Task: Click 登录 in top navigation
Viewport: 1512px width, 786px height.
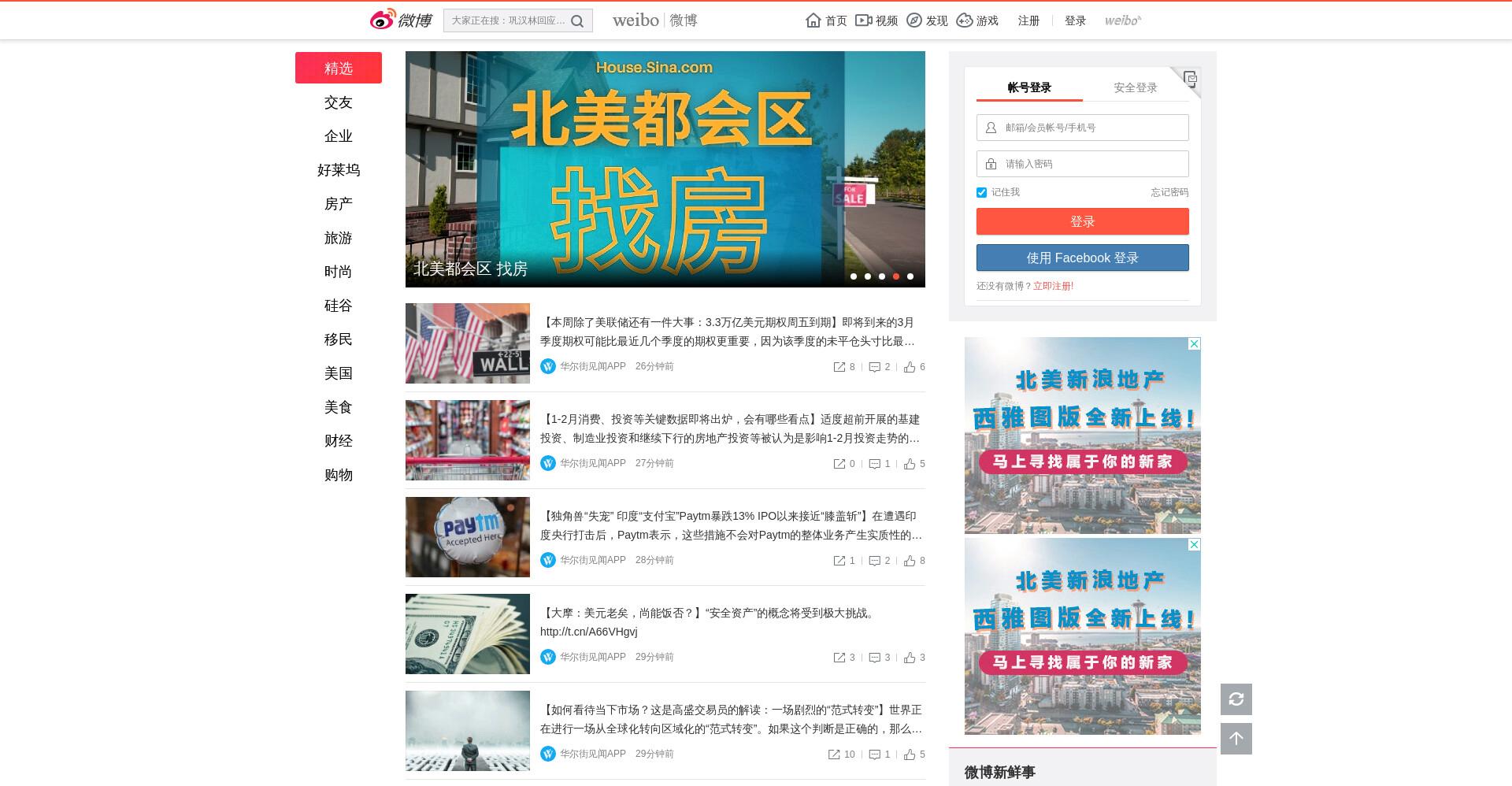Action: click(1075, 20)
